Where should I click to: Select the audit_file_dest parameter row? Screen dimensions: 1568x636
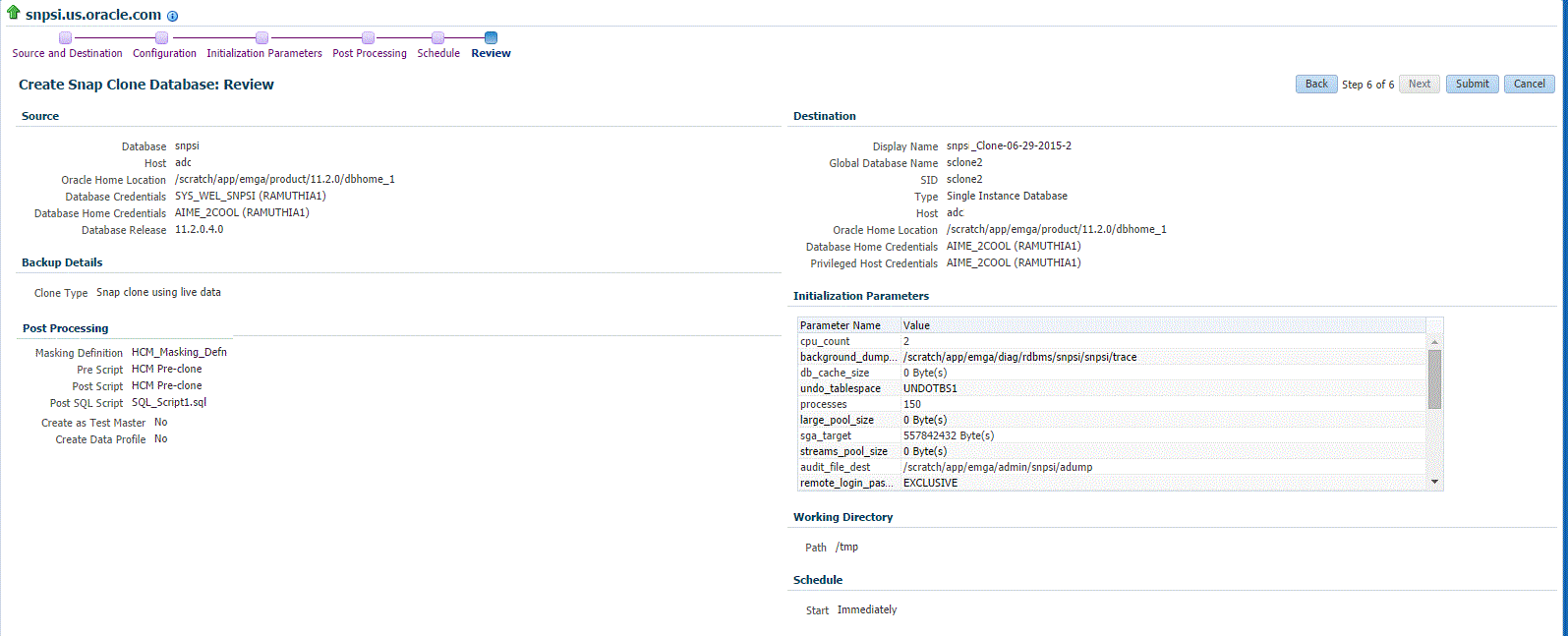tap(1112, 467)
